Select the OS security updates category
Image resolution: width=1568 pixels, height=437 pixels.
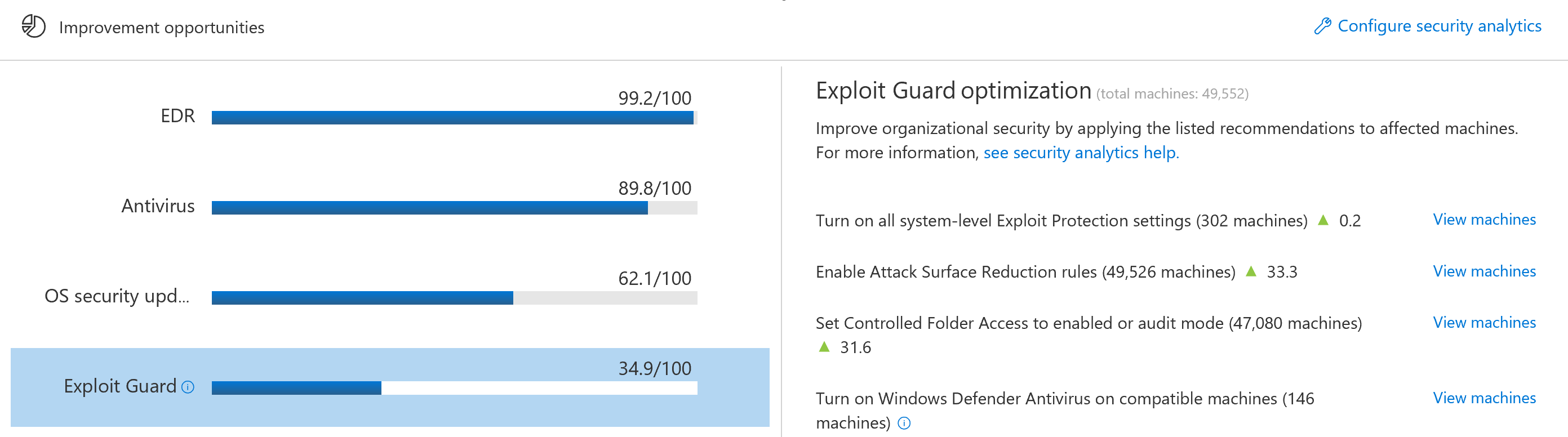[117, 296]
